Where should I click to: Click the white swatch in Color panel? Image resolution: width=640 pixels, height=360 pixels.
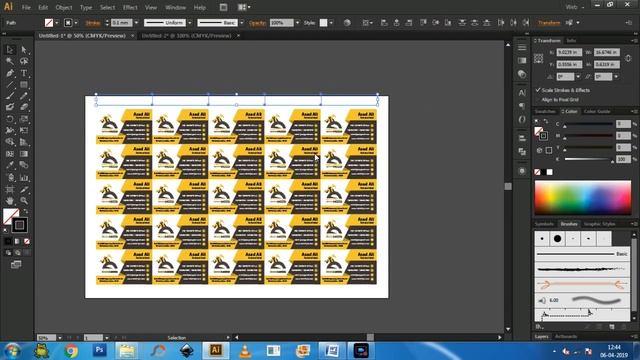550,172
